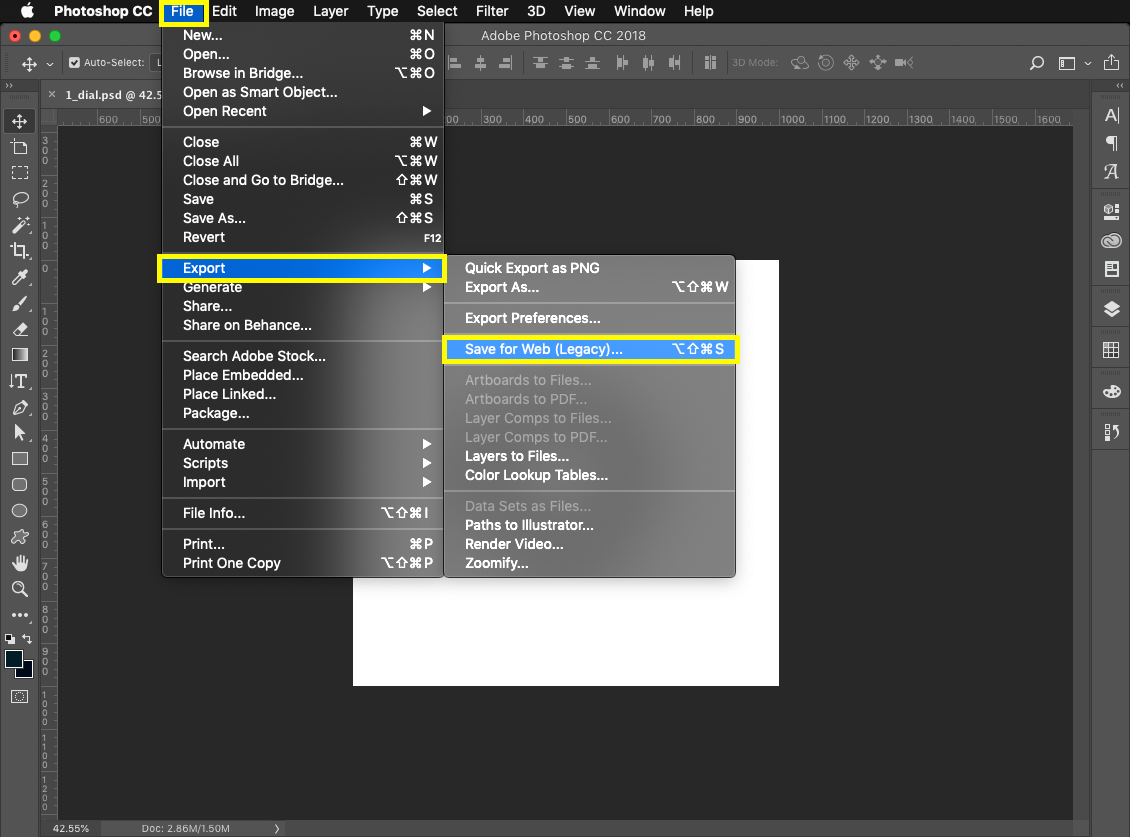Image resolution: width=1130 pixels, height=837 pixels.
Task: Choose Save for Web (Legacy)
Action: point(590,349)
